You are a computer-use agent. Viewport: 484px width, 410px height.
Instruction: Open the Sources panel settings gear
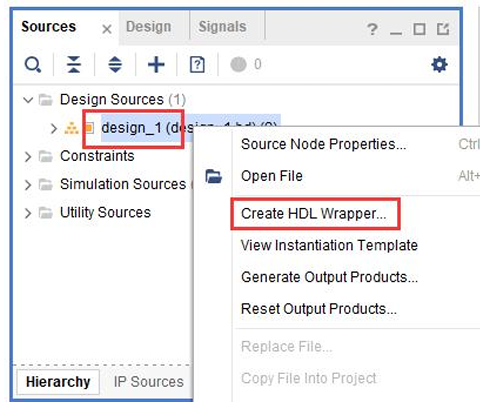tap(439, 64)
